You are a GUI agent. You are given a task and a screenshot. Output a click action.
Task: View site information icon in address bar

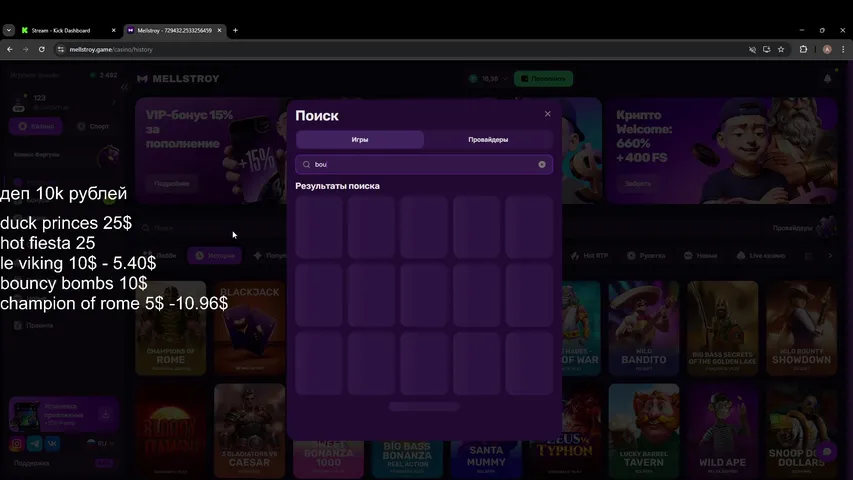(61, 50)
